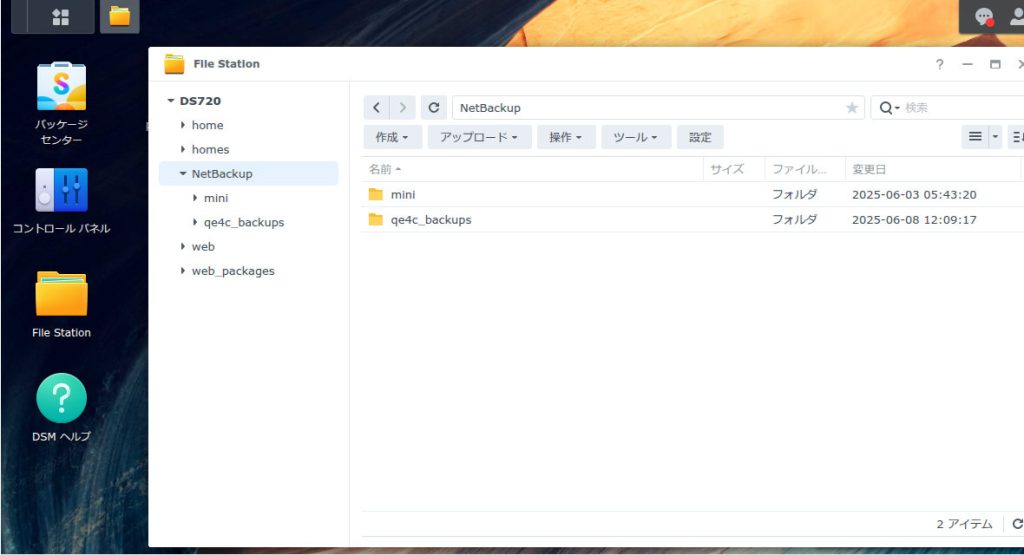Screen dimensions: 1024x555
Task: Click date 2025-06-03 05:43:20
Action: (914, 195)
